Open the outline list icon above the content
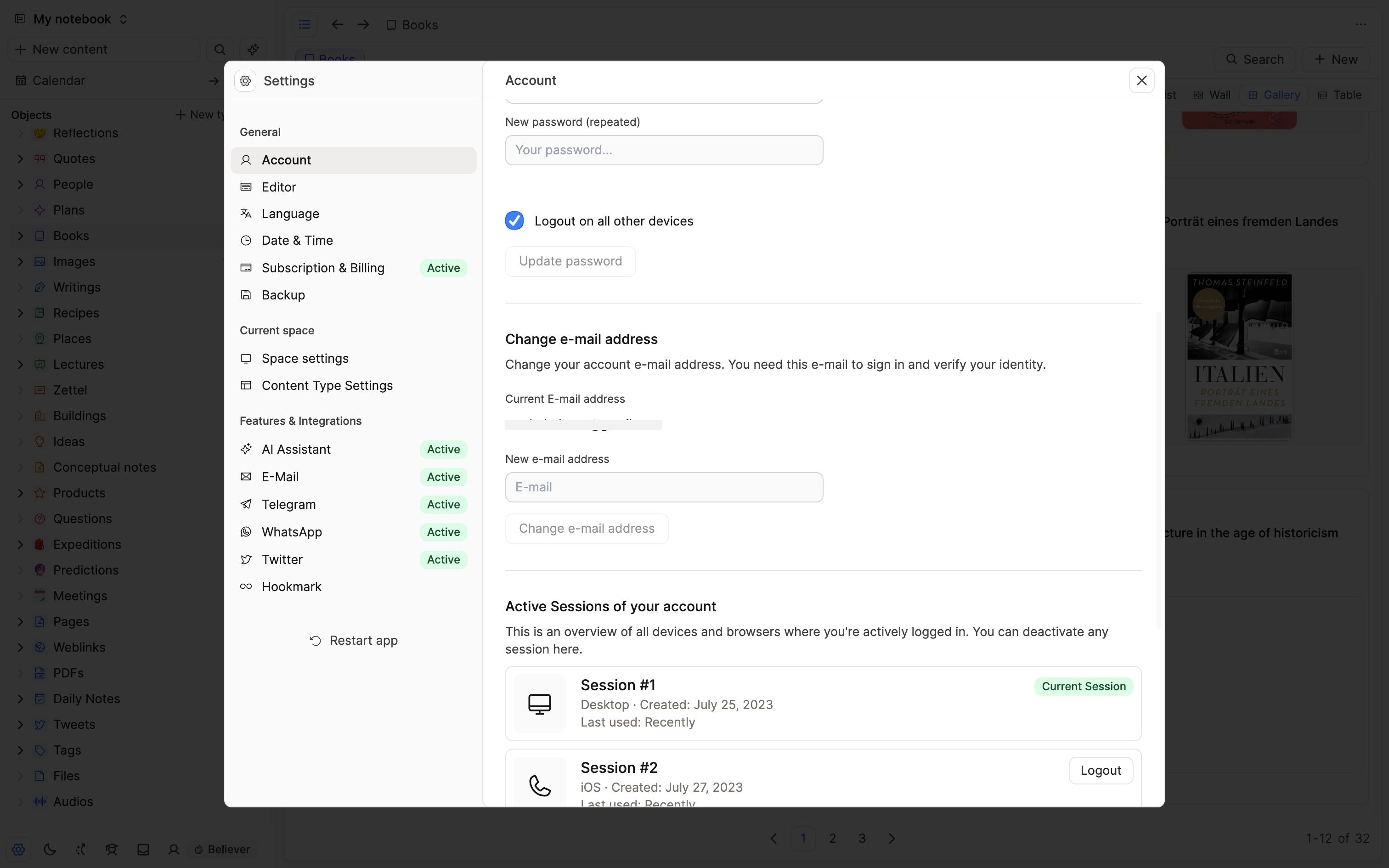This screenshot has height=868, width=1389. point(304,24)
